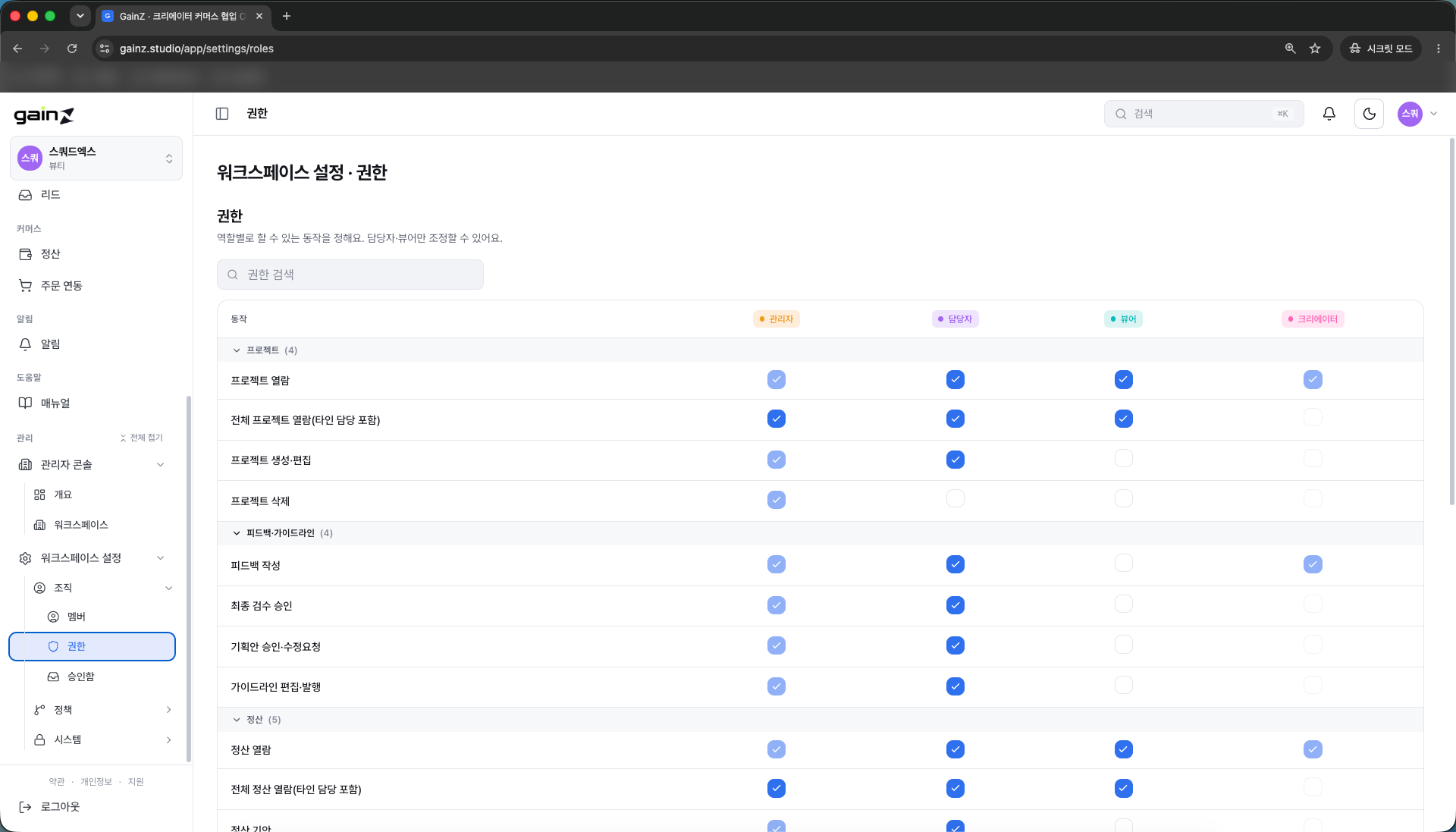Toggle the sidebar panel icon
This screenshot has width=1456, height=832.
pyautogui.click(x=222, y=114)
